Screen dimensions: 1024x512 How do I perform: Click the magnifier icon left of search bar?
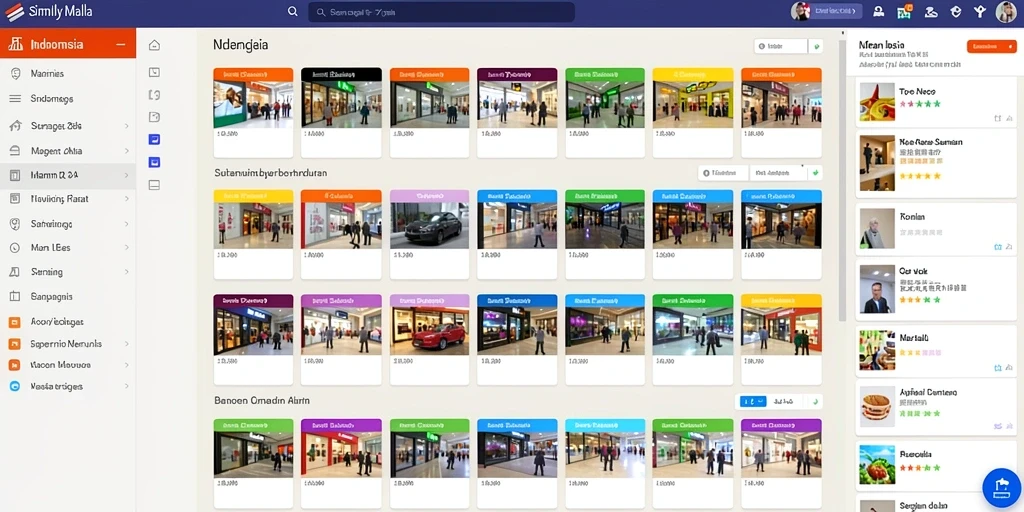coord(293,12)
